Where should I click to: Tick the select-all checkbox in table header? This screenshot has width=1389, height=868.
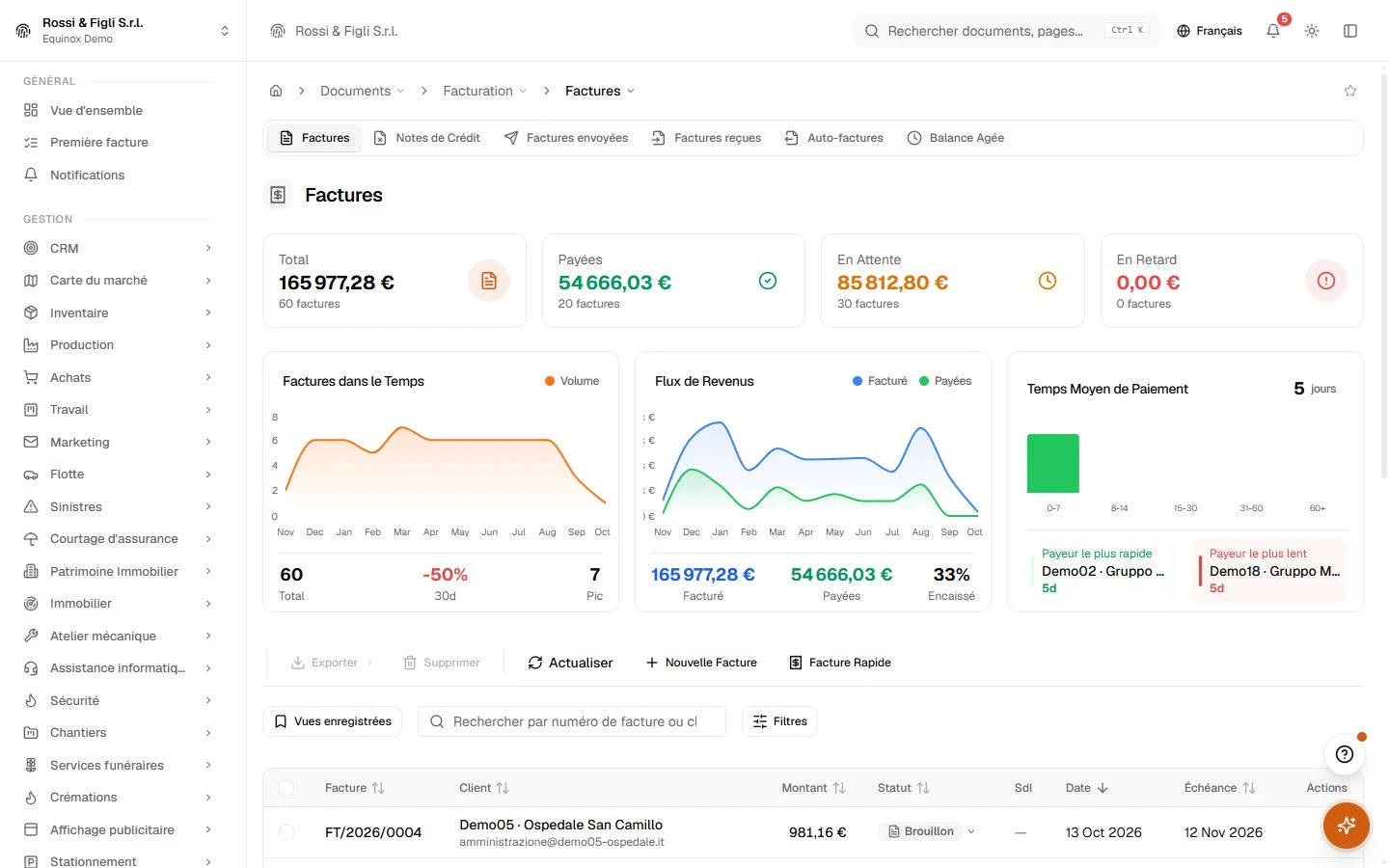tap(286, 788)
